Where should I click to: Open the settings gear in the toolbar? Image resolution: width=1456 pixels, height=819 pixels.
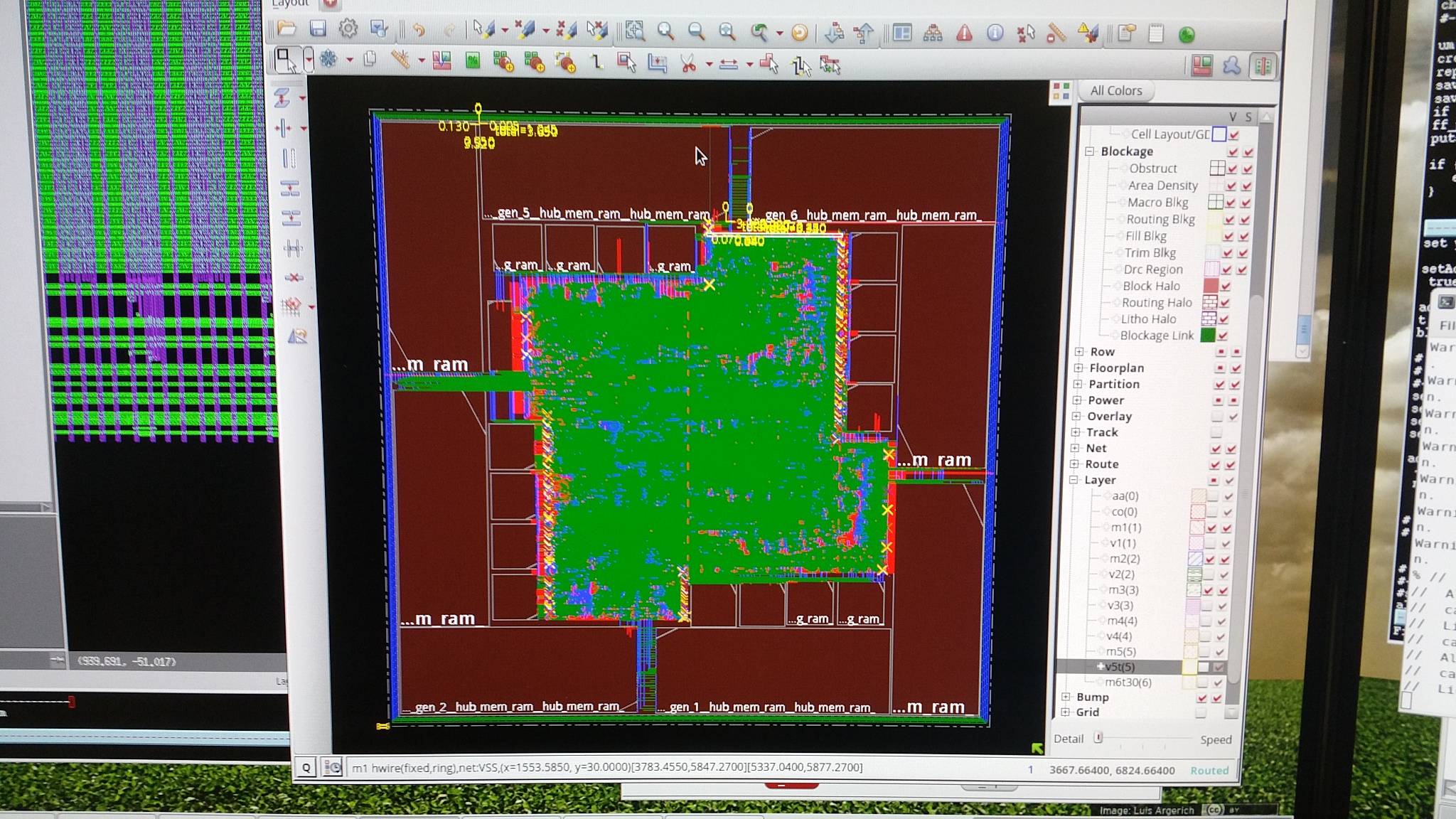[348, 28]
